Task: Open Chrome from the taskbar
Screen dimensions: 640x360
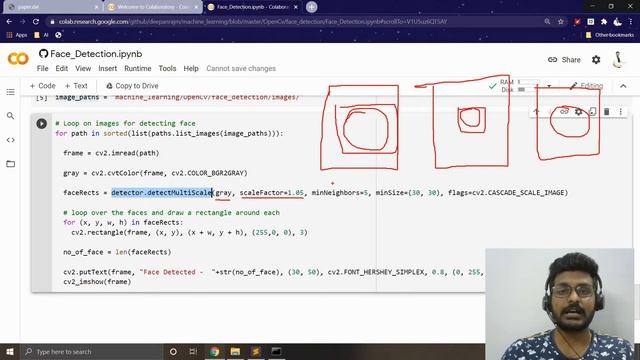Action: click(215, 351)
